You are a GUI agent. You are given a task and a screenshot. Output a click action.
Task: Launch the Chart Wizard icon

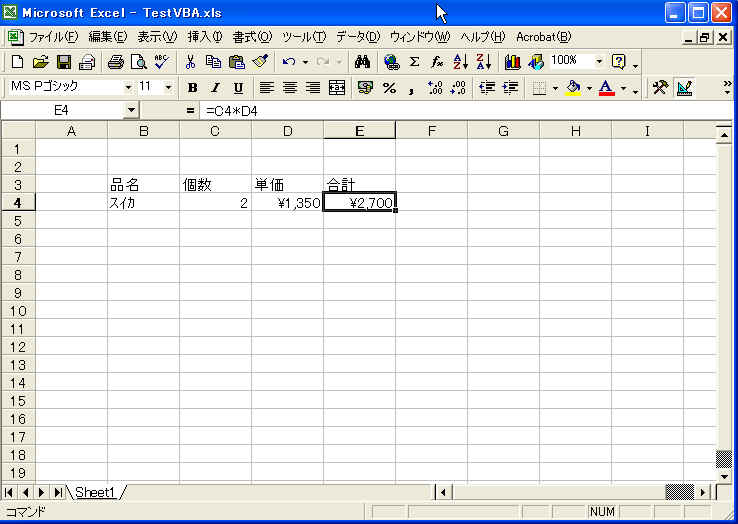512,62
